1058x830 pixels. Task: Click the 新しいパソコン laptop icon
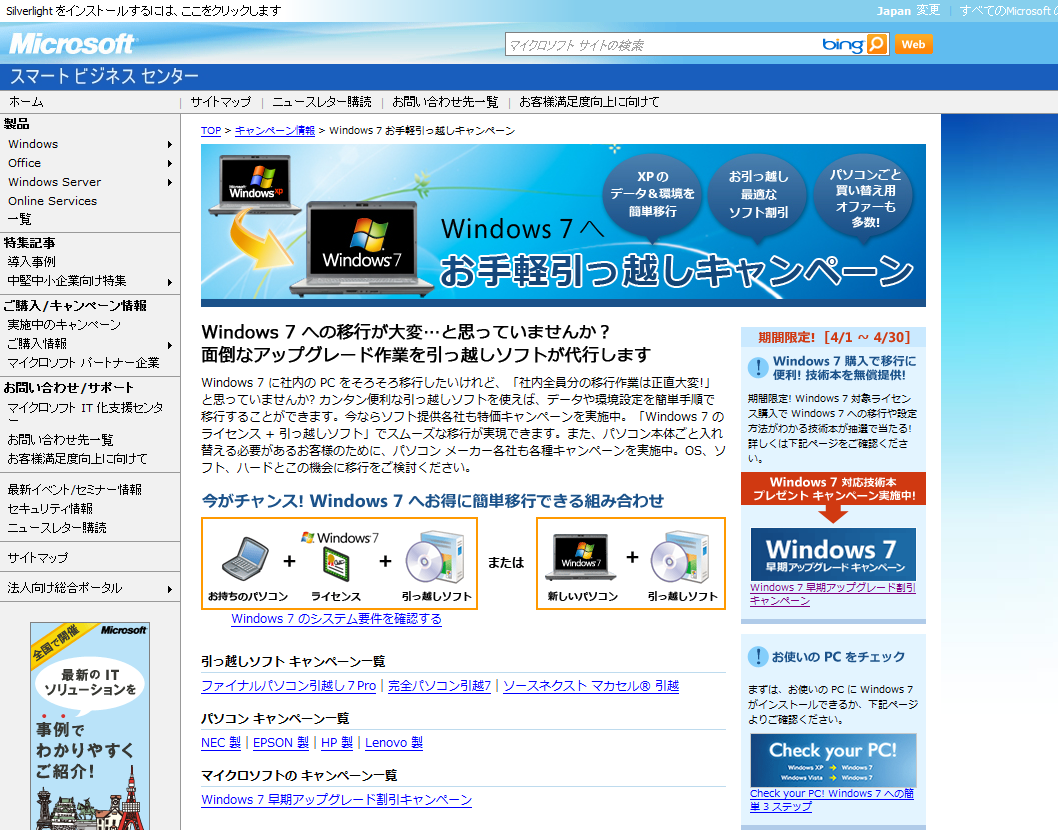[581, 557]
